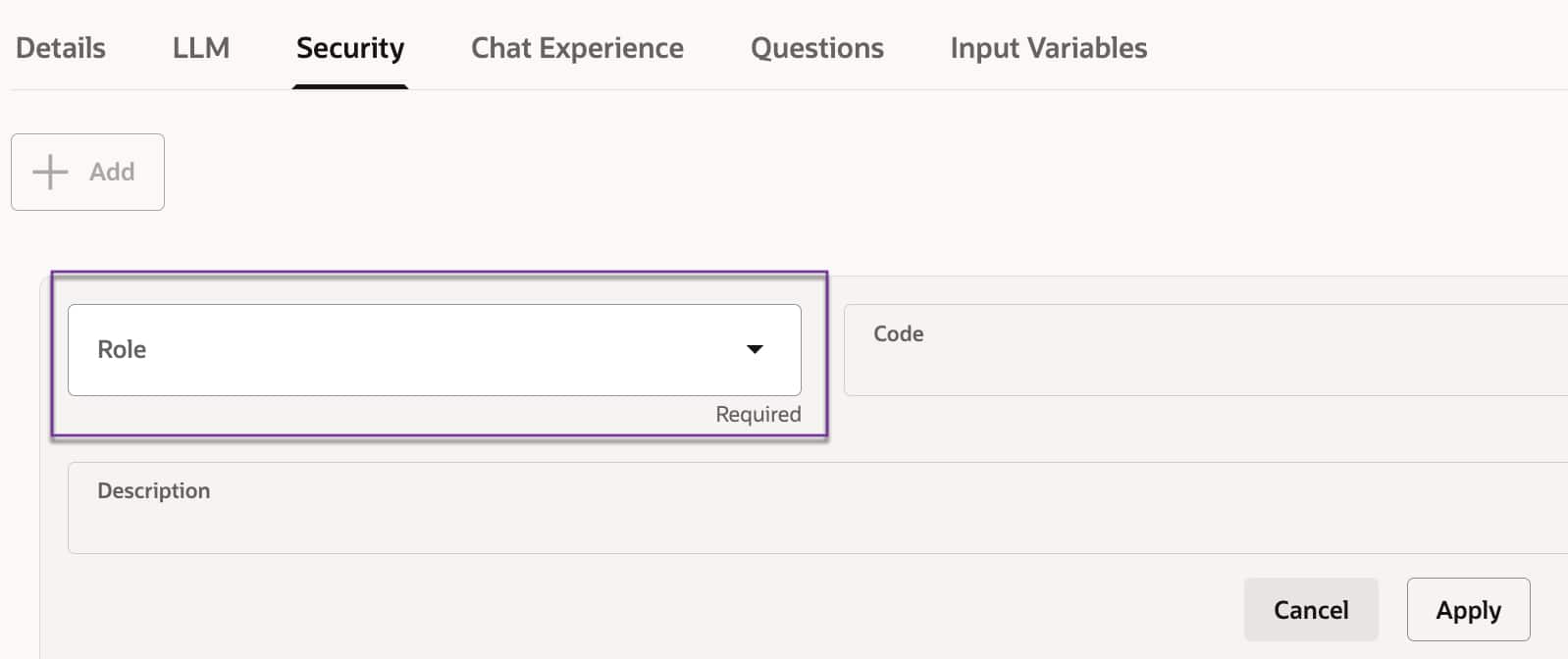1568x659 pixels.
Task: Click the Role label text
Action: (x=122, y=350)
